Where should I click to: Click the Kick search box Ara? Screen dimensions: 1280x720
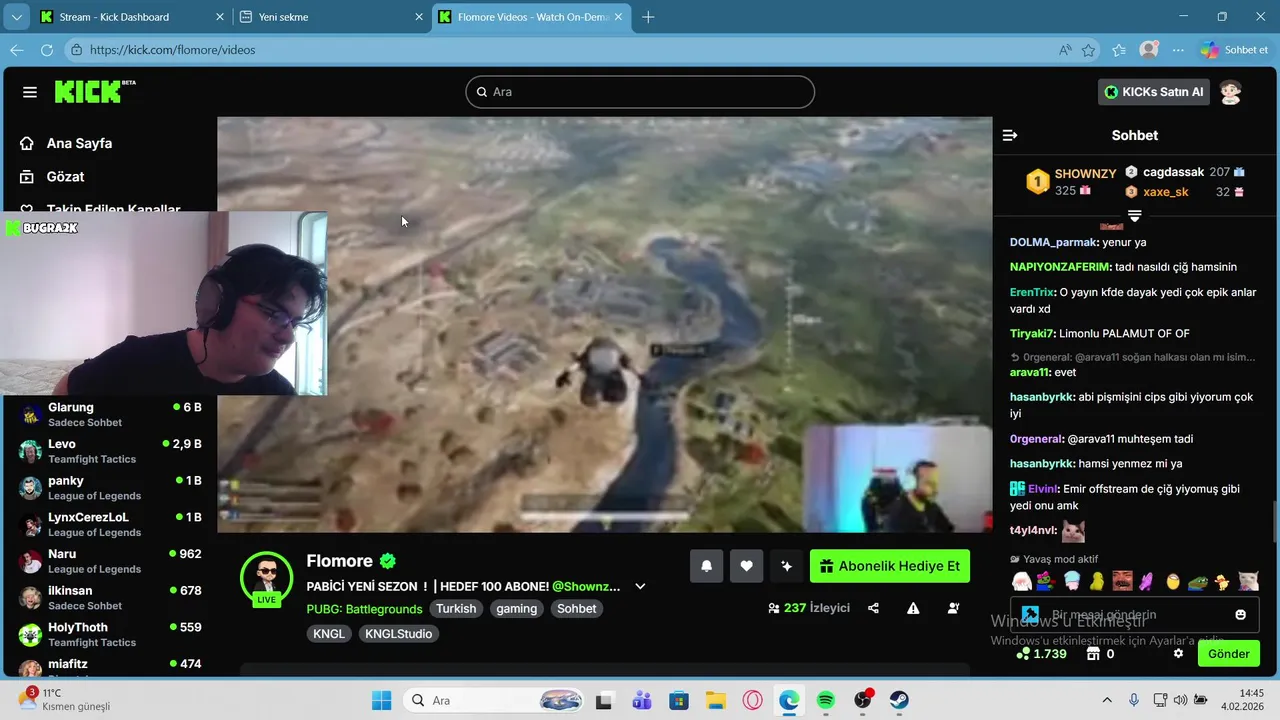(640, 92)
